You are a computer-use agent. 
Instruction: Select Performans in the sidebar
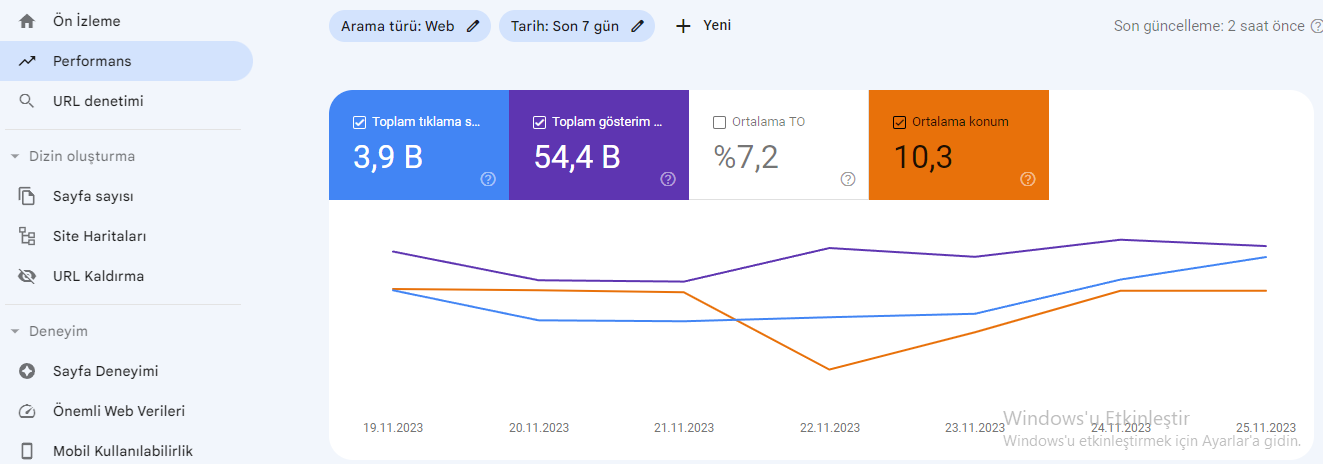[x=126, y=61]
